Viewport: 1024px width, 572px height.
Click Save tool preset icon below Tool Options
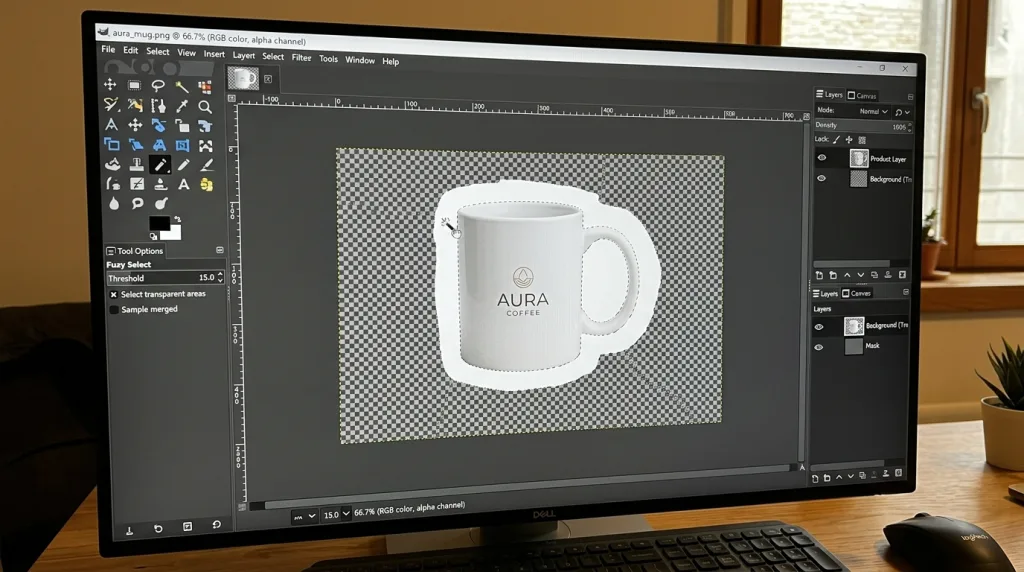tap(129, 531)
